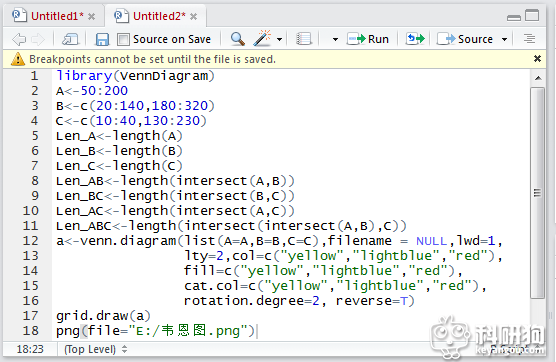The height and width of the screenshot is (362, 556).
Task: Click the cat.col=c(...) line
Action: tap(335, 286)
